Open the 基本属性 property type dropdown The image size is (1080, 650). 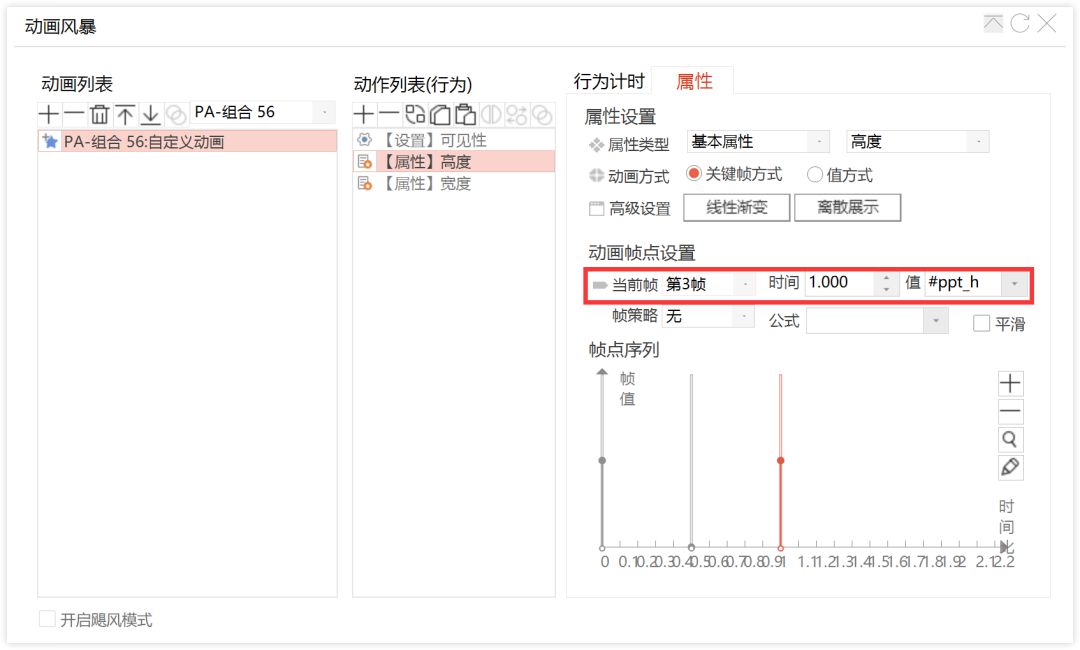coord(819,142)
